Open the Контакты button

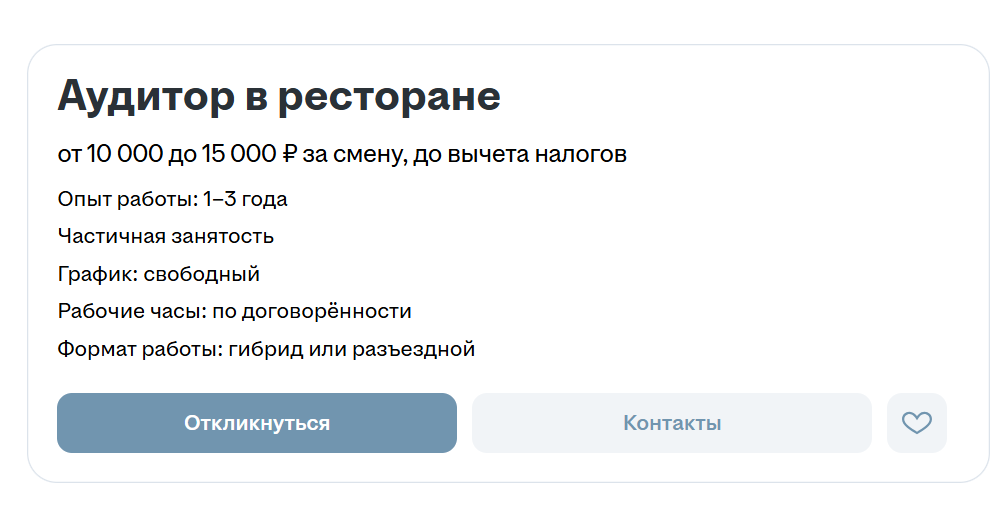point(672,423)
